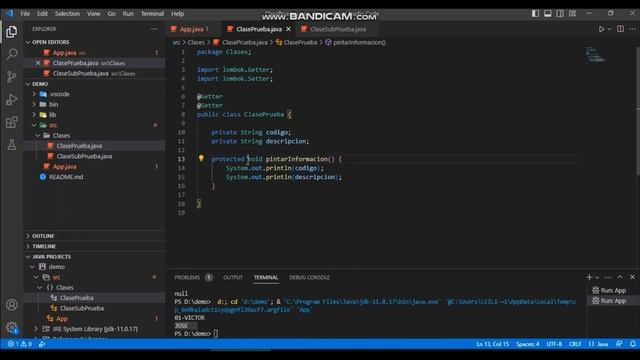The height and width of the screenshot is (360, 640).
Task: Open the Extensions view
Action: tap(11, 122)
